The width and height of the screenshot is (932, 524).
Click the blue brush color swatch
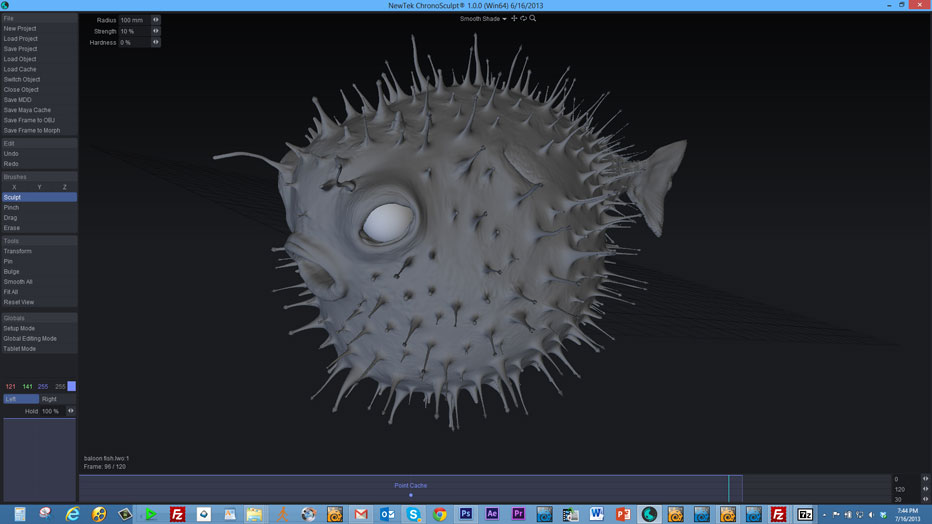tap(72, 386)
